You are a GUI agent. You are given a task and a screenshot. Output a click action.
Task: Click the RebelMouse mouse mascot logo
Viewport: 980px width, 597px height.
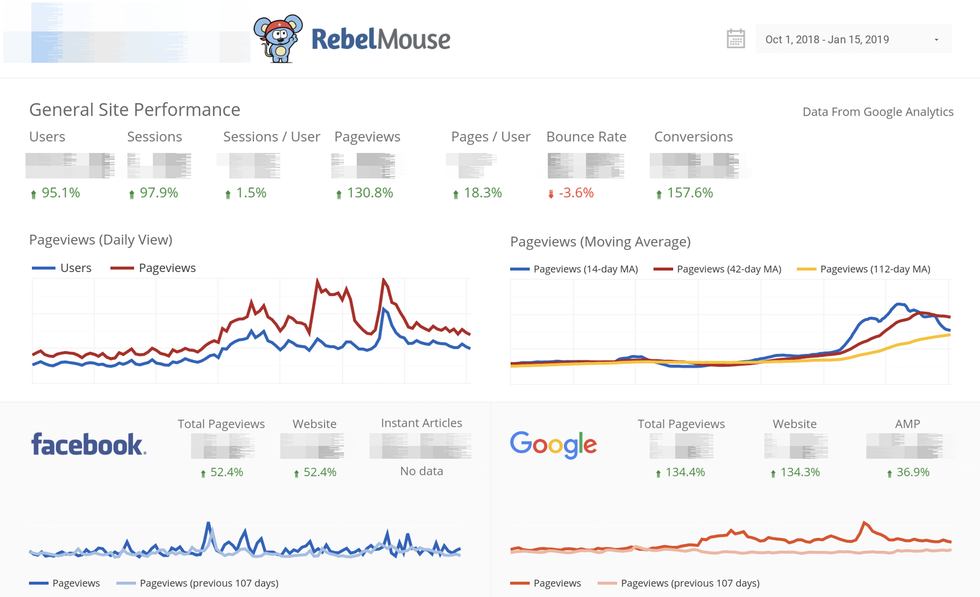pos(277,40)
